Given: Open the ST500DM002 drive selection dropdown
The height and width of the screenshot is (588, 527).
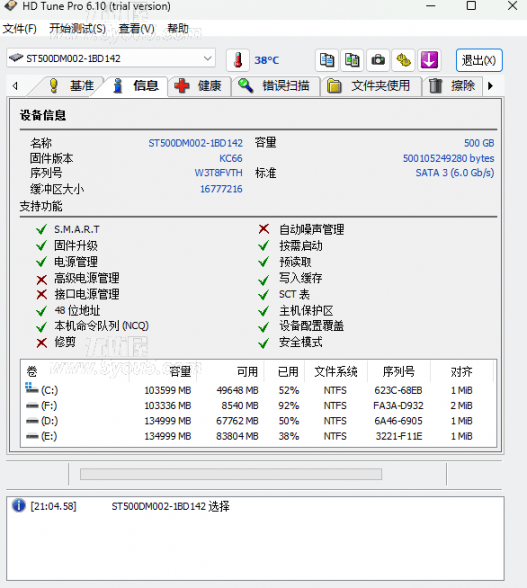Looking at the screenshot, I should tap(111, 58).
